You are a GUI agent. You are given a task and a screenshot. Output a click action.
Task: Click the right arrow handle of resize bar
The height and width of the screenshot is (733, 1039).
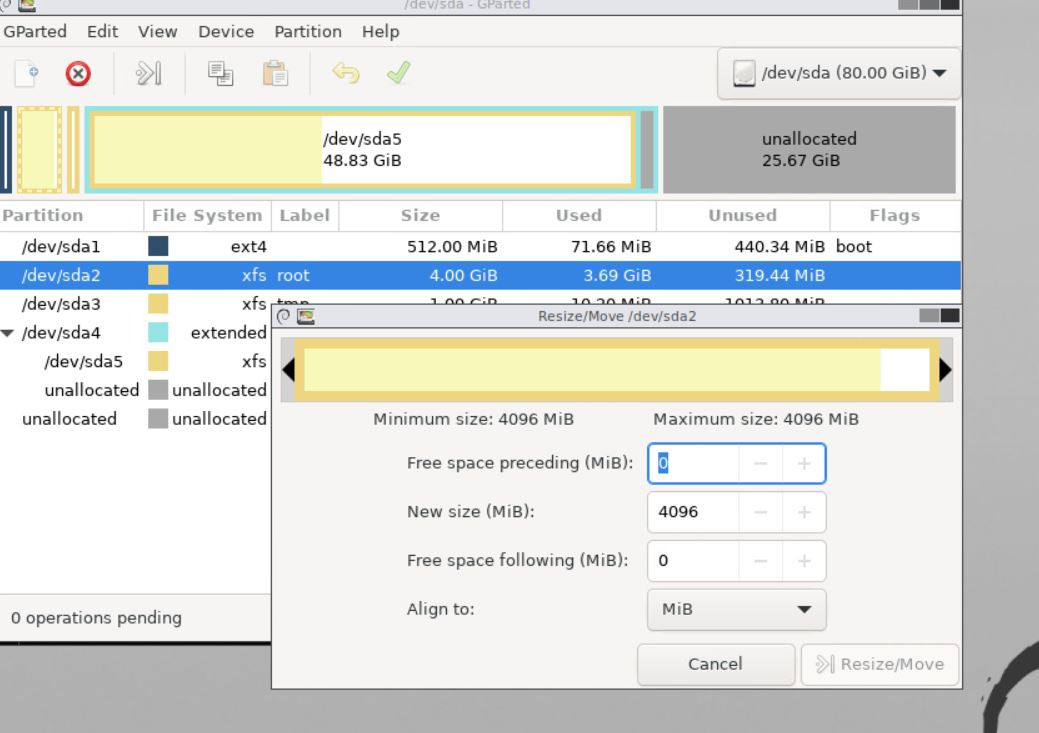click(x=946, y=369)
